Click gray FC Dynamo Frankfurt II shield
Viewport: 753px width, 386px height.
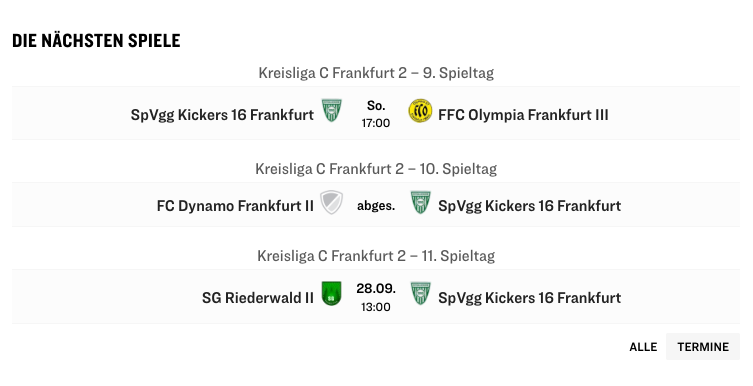click(331, 202)
